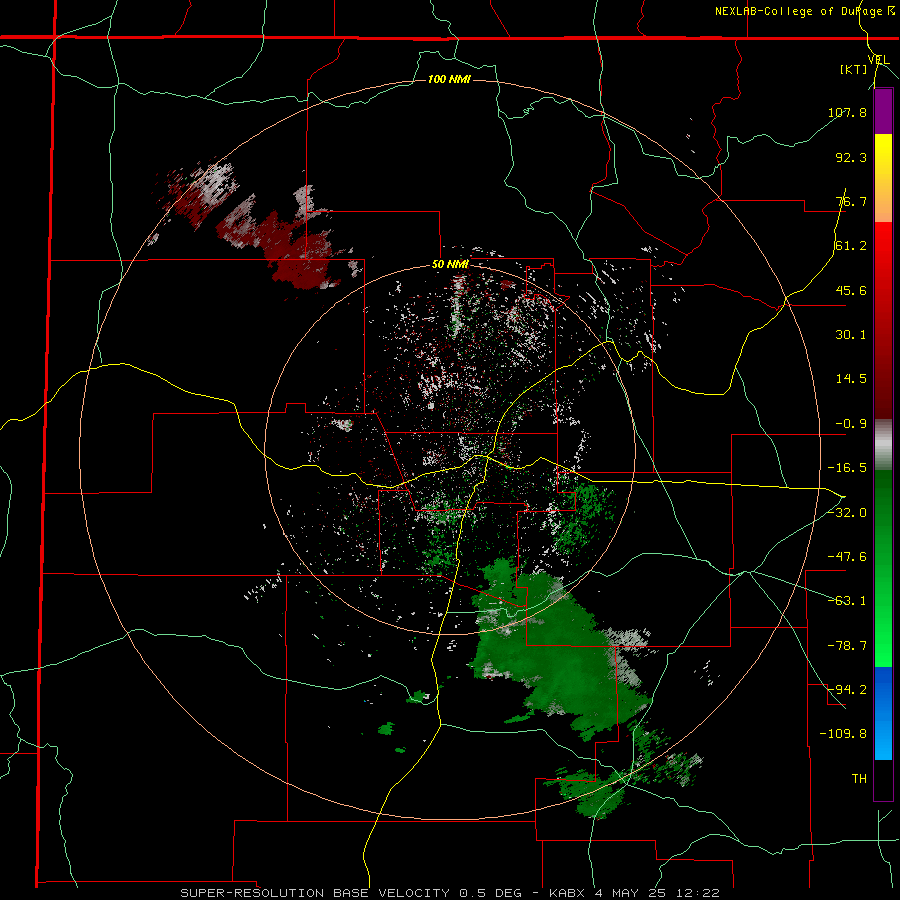
Task: Select the -0.9 scale value
Action: click(851, 424)
